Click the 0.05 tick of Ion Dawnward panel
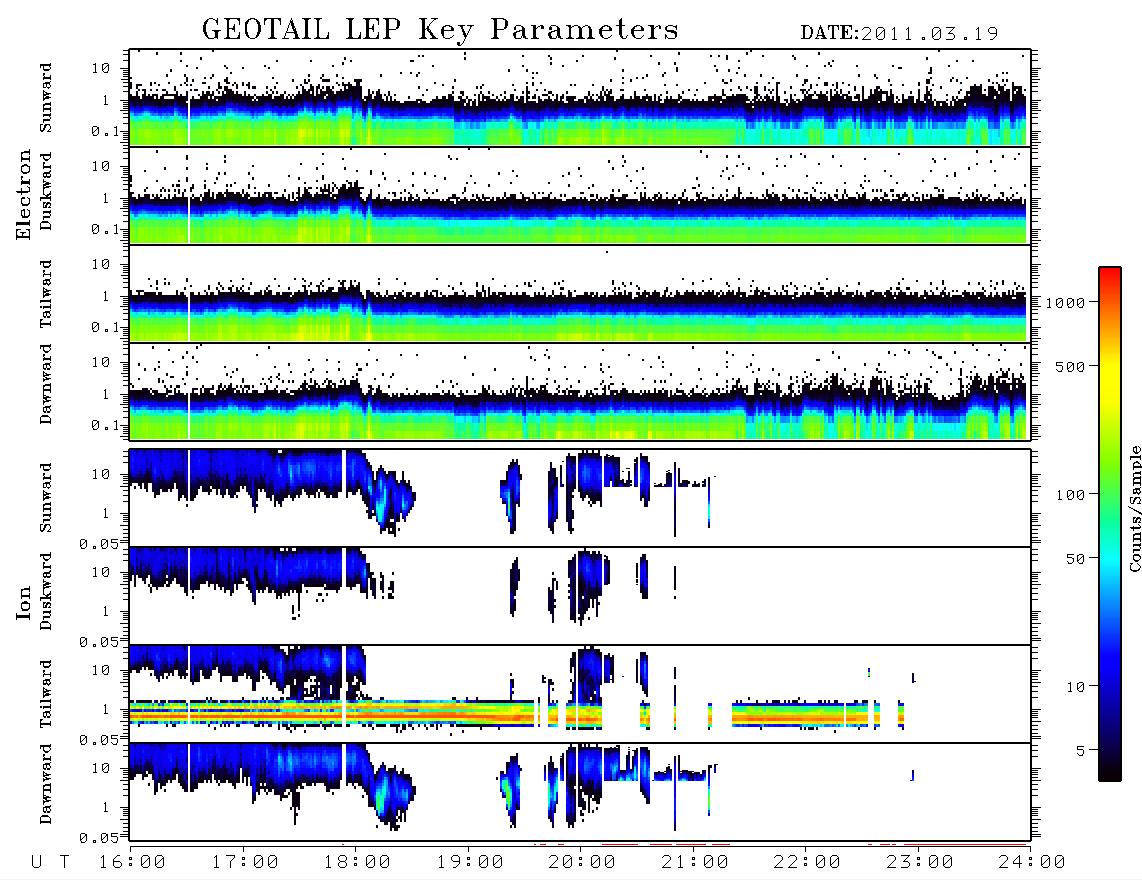Image resolution: width=1142 pixels, height=880 pixels. [x=99, y=838]
